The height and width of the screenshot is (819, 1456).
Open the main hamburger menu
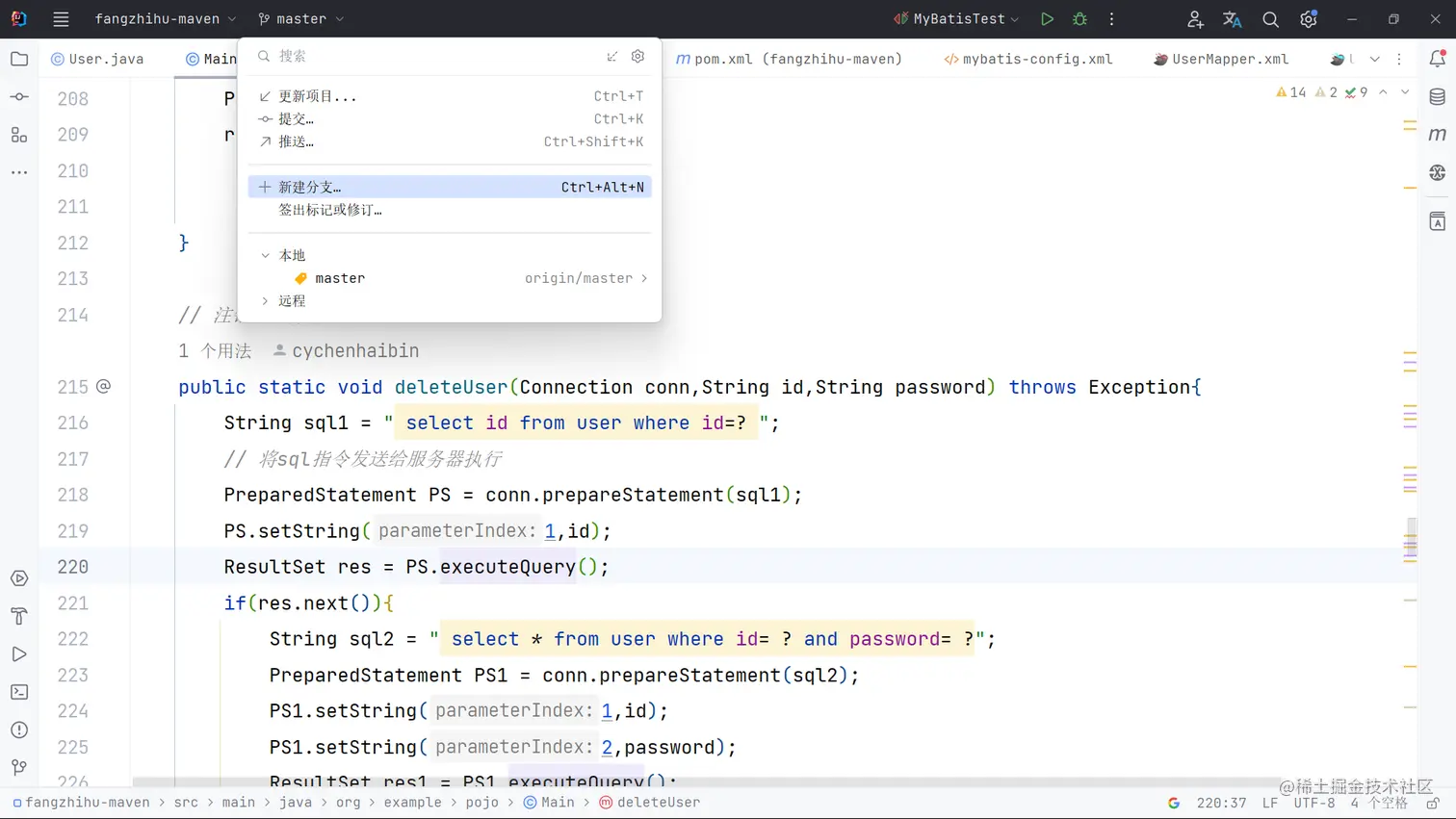tap(61, 19)
